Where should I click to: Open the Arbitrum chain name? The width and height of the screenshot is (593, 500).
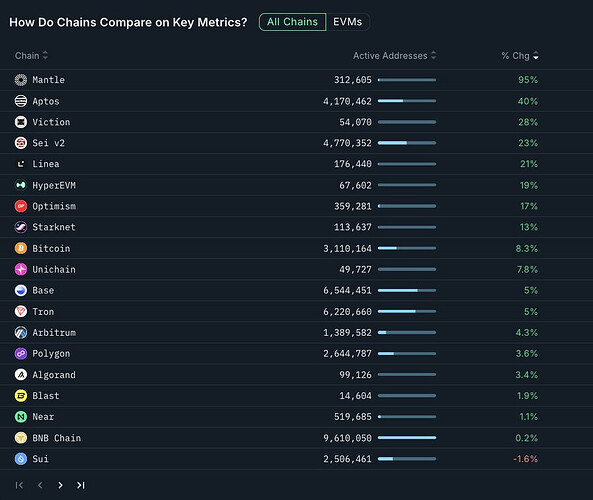tap(54, 332)
